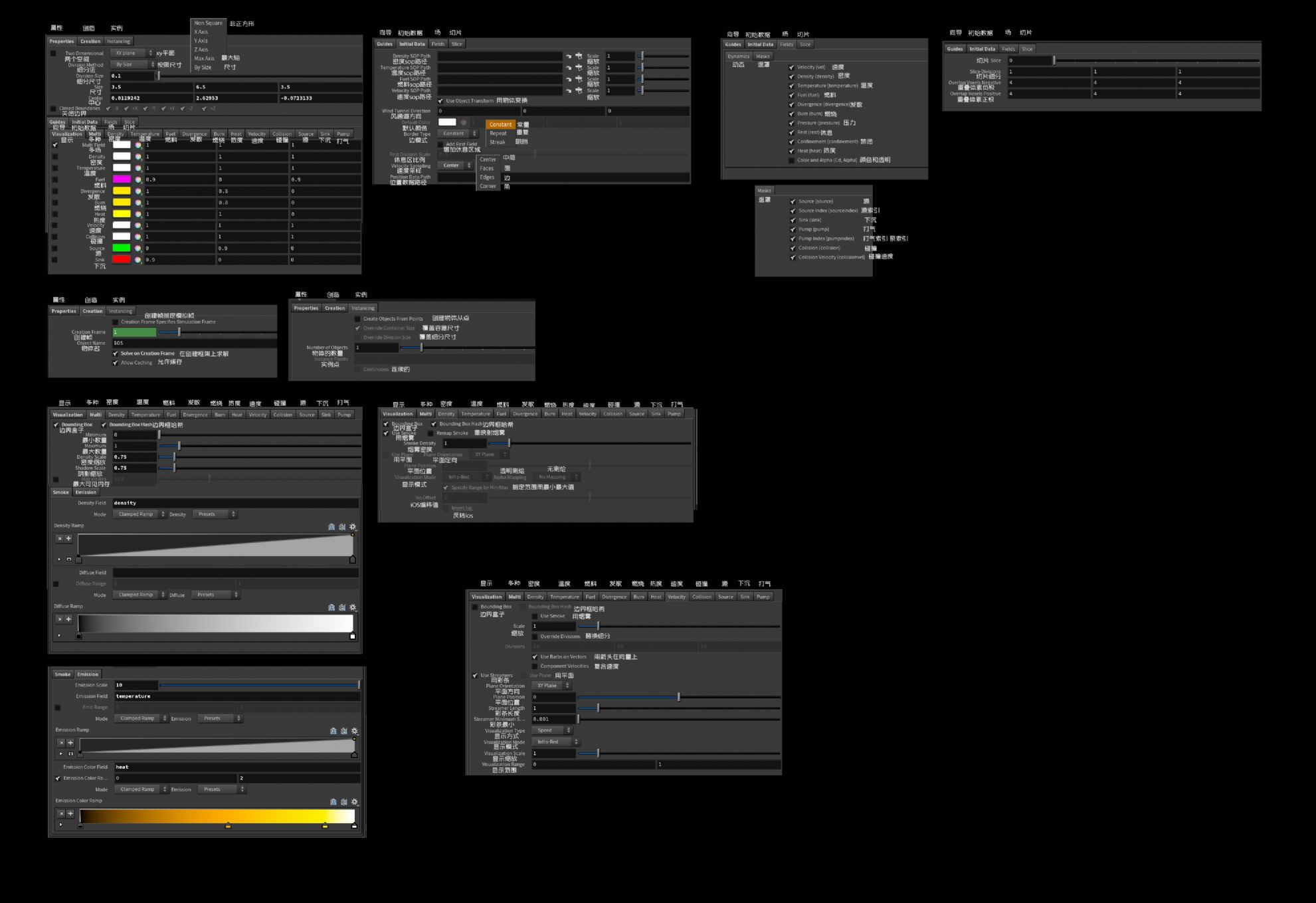The image size is (1316, 903).
Task: Open color picker wheel for Sink row
Action: coord(138,260)
